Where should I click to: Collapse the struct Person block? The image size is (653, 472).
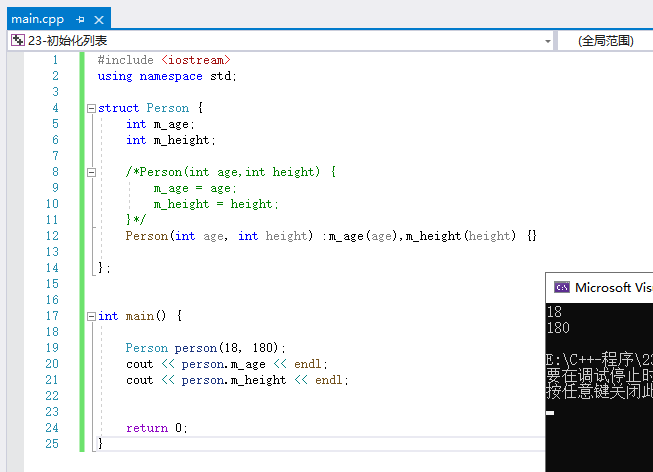91,108
